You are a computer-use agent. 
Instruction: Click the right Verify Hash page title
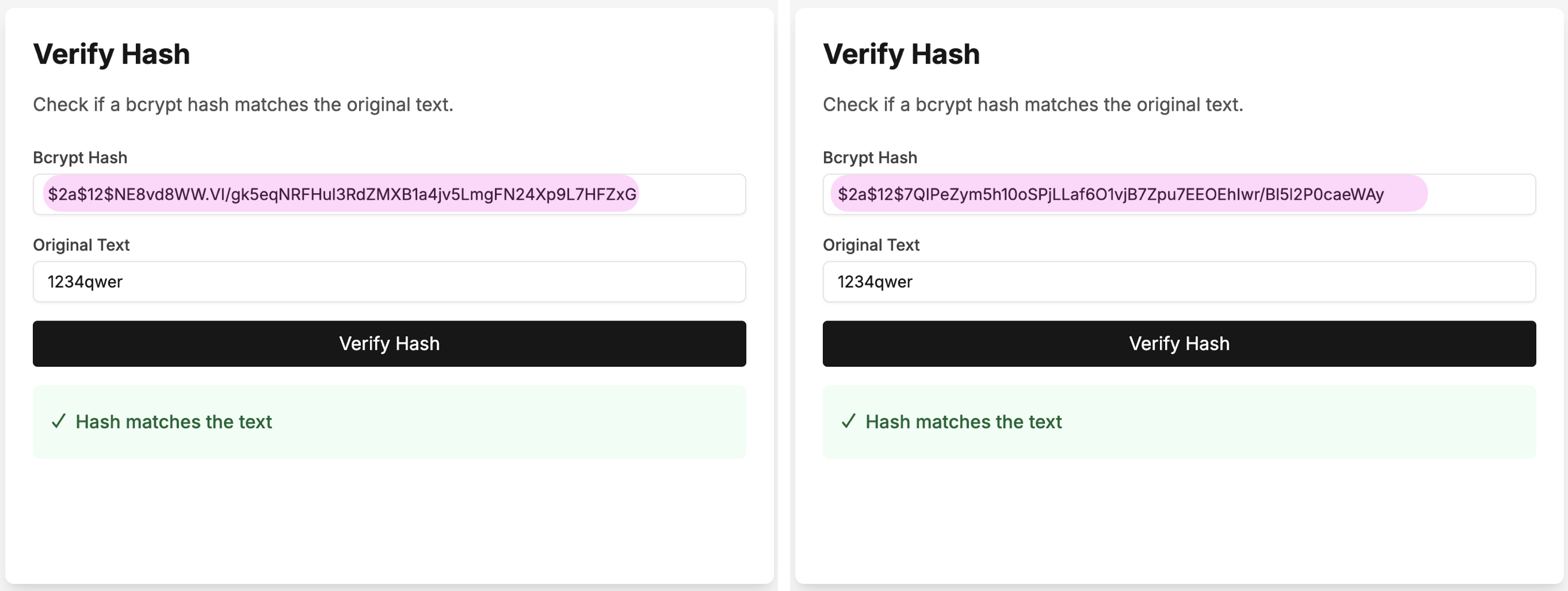point(901,54)
